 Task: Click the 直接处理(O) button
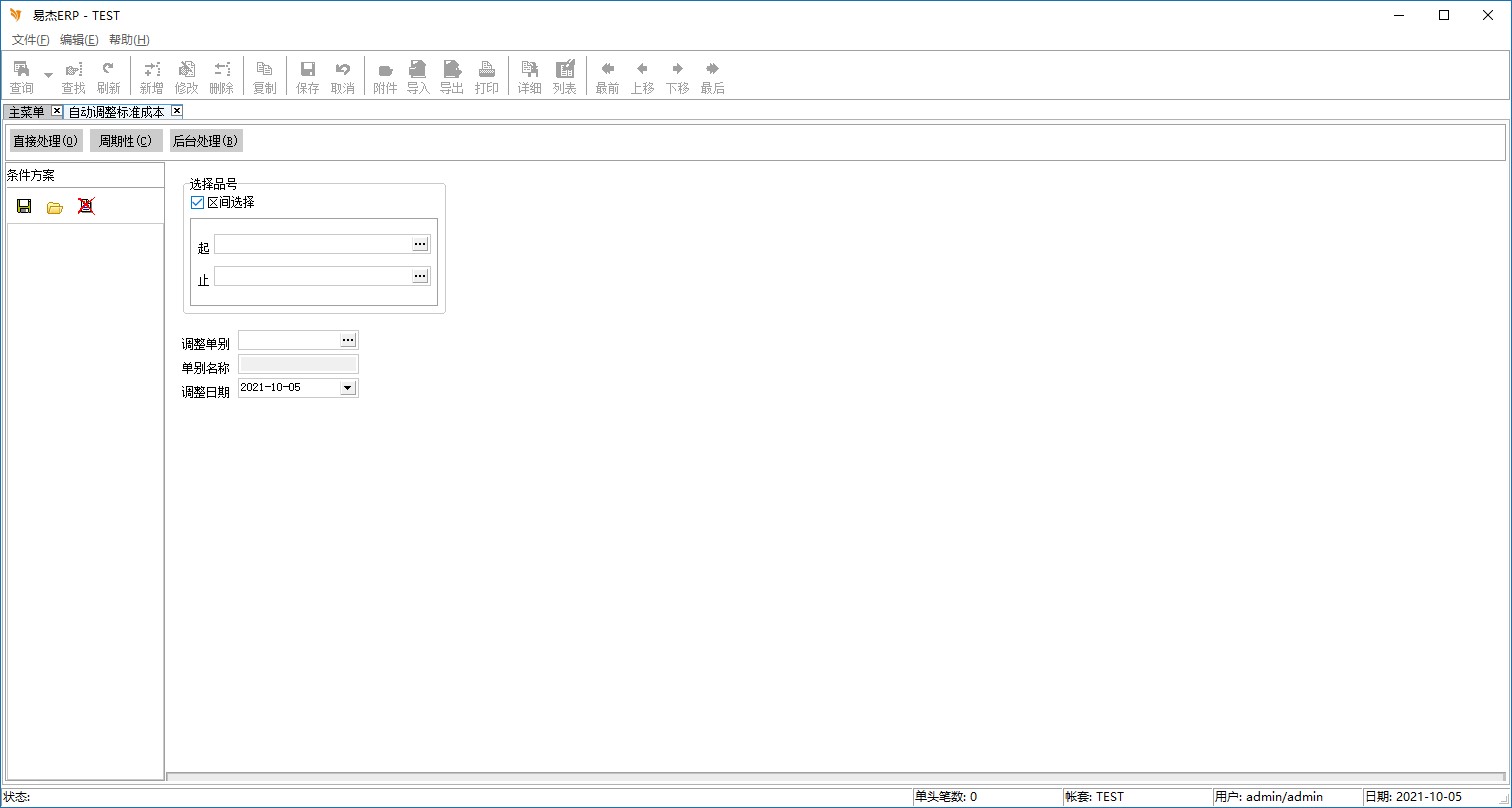(x=45, y=141)
